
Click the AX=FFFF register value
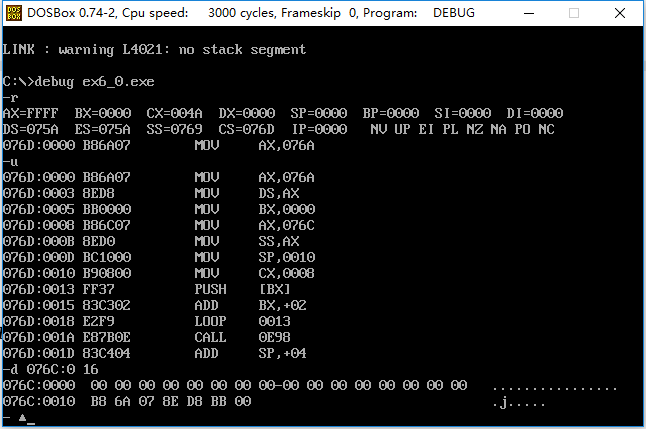30,113
